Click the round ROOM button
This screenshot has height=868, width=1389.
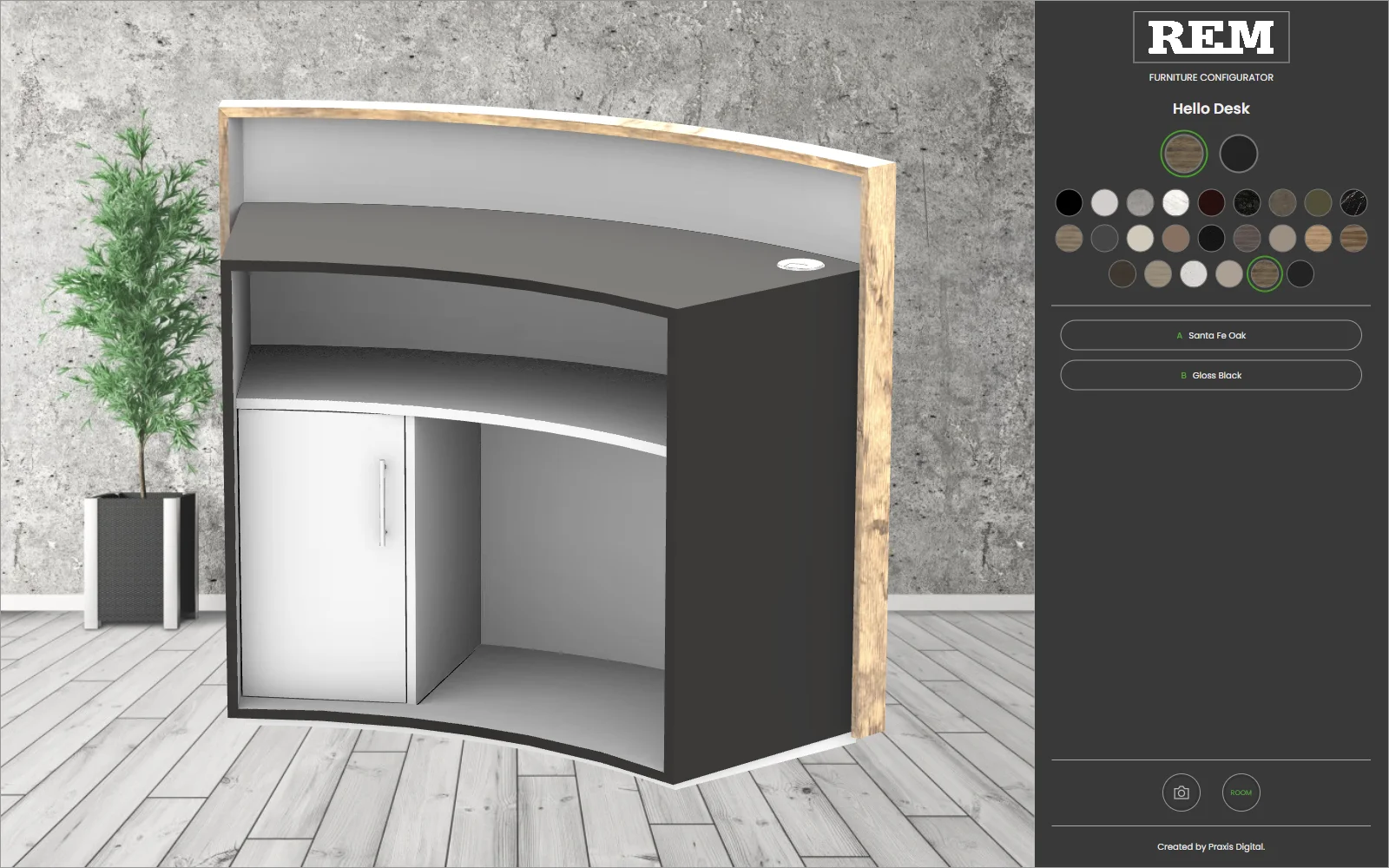[1241, 792]
